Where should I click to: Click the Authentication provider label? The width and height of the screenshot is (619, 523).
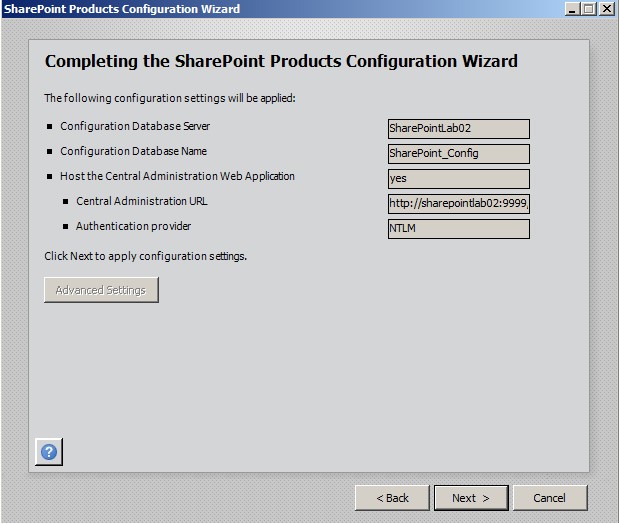(133, 227)
